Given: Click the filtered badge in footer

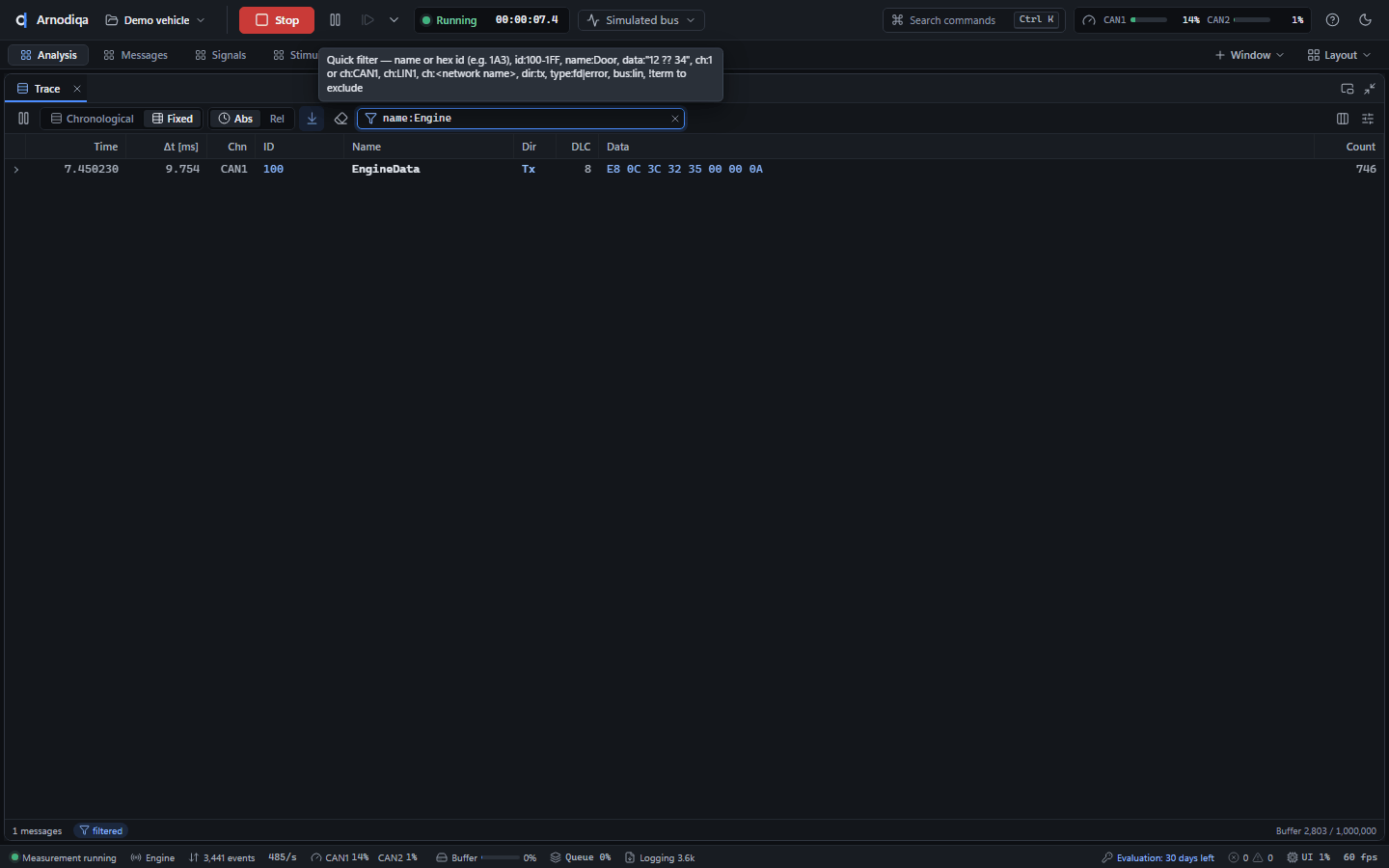Looking at the screenshot, I should pos(101,831).
